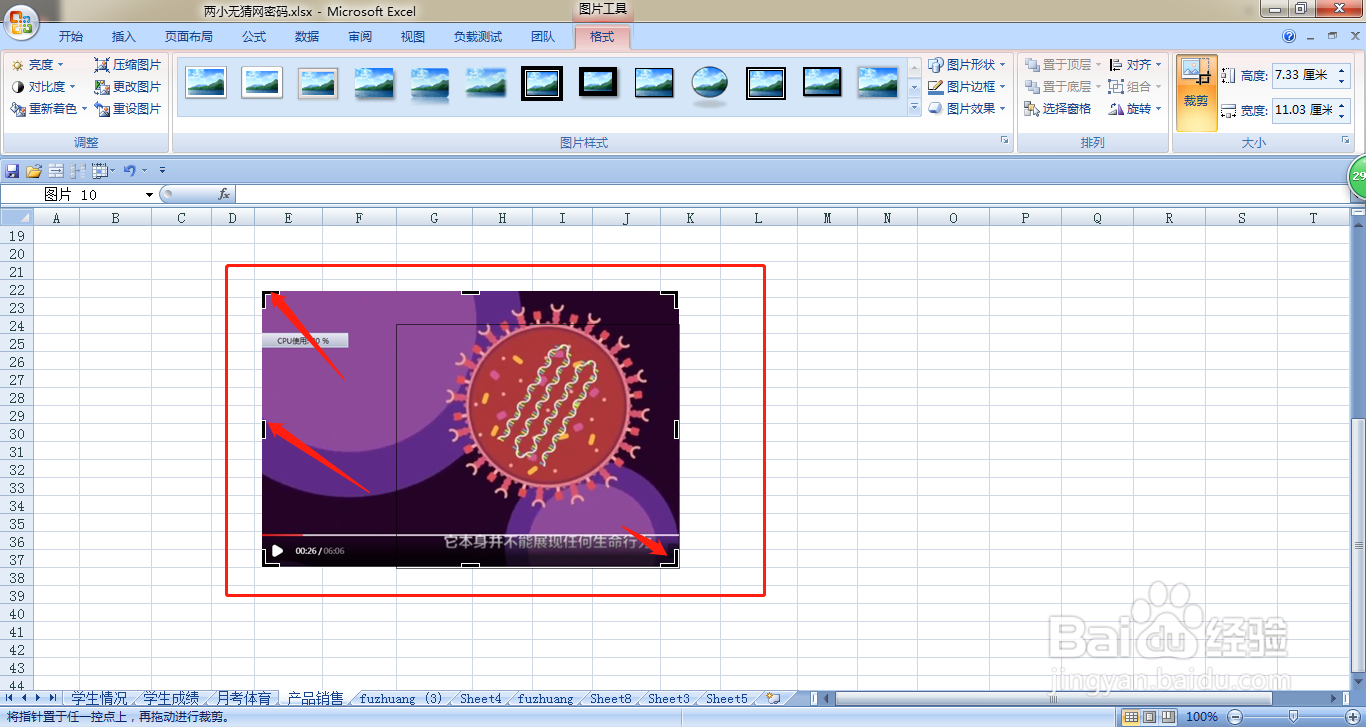Open the 学生情况 sheet tab
1366x727 pixels.
(99, 698)
